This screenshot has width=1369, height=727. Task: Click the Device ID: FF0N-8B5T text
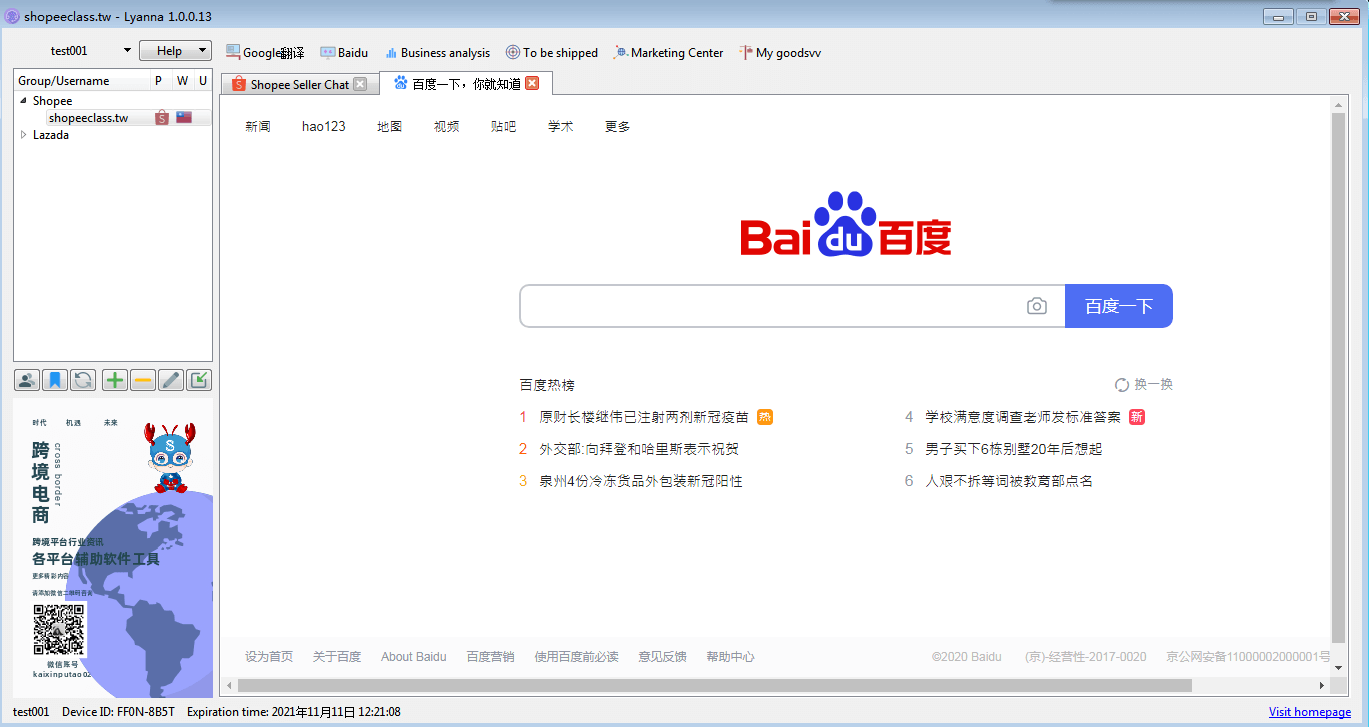click(x=118, y=712)
